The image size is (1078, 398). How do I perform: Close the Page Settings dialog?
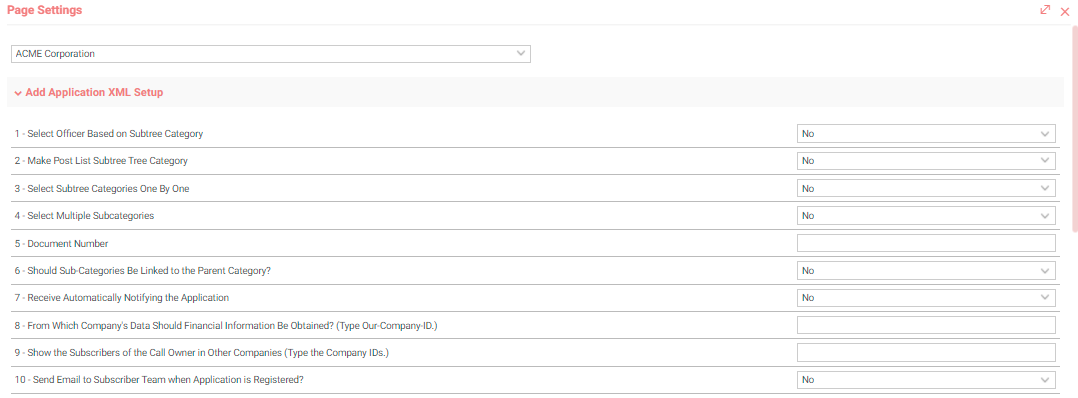tap(1065, 12)
